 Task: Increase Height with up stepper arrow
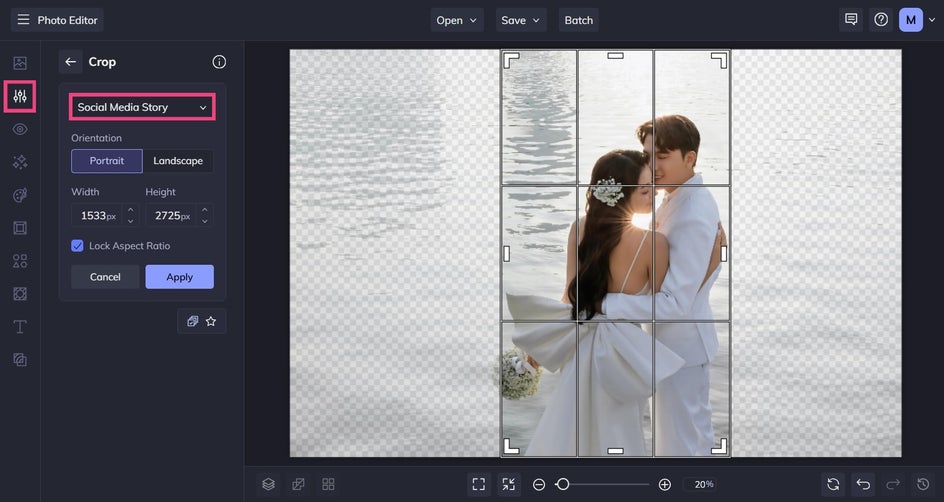point(205,209)
